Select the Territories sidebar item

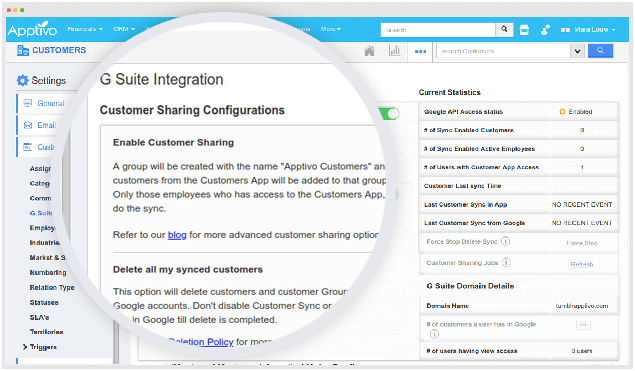(x=46, y=332)
